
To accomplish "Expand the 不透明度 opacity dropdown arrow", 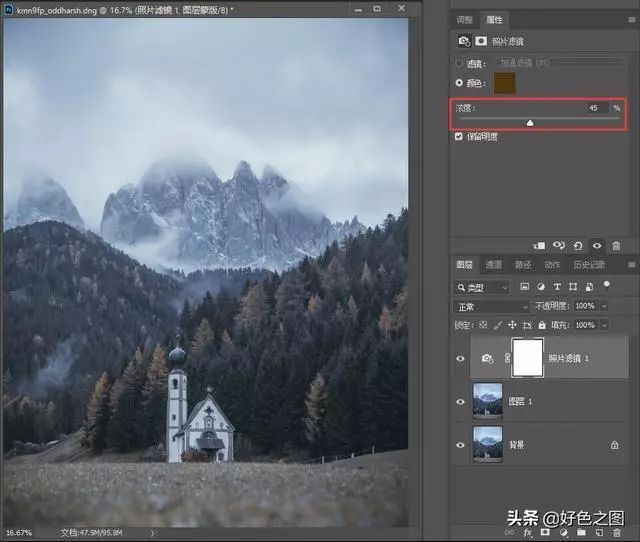I will 603,306.
